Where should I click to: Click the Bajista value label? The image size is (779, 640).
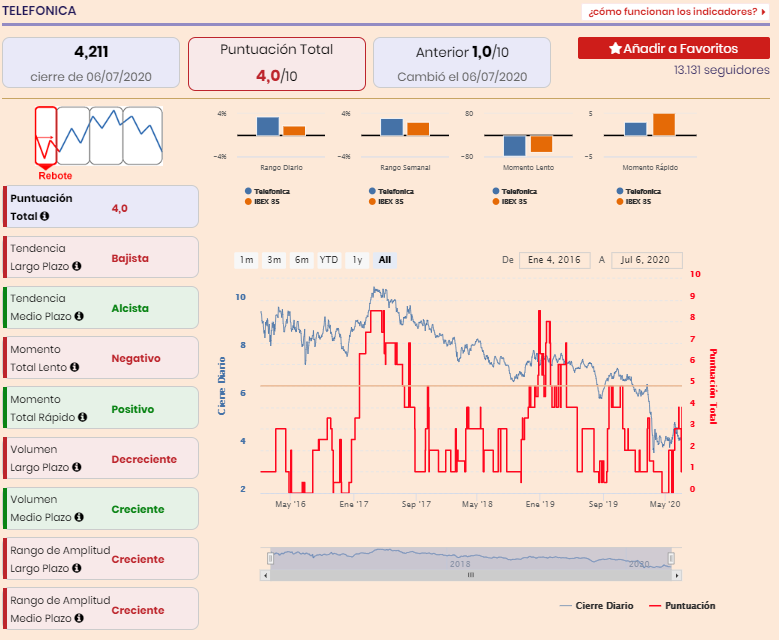(130, 258)
